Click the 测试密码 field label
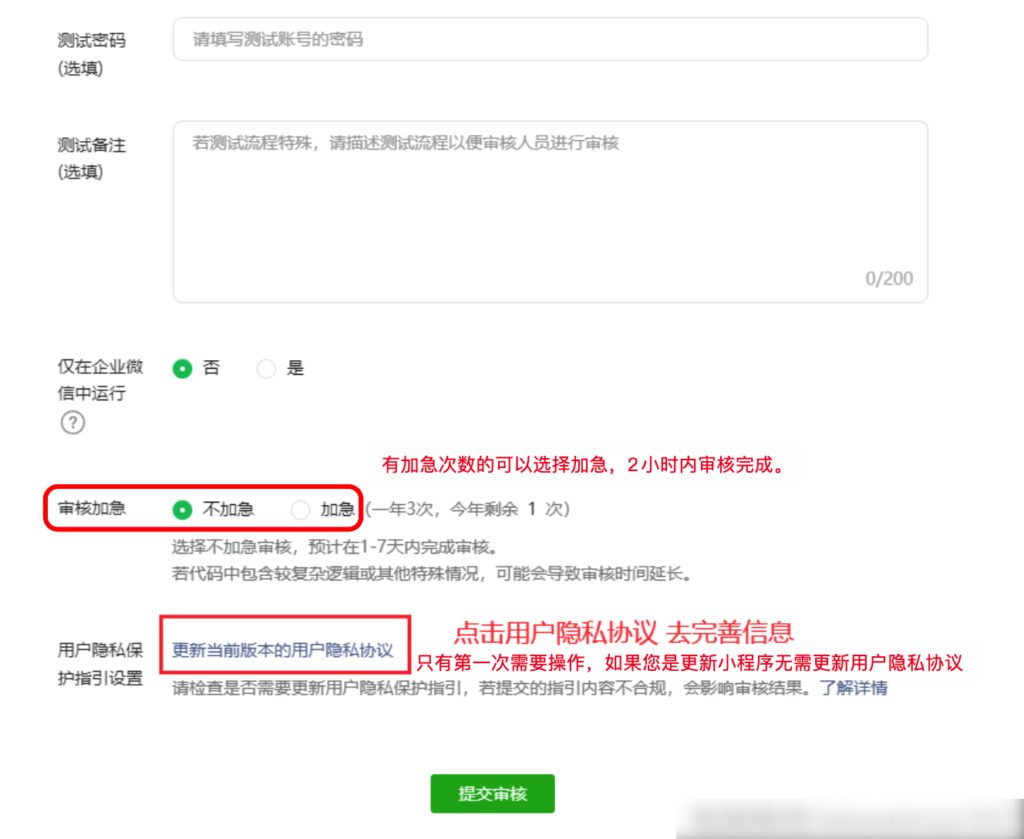1024x839 pixels. [92, 41]
